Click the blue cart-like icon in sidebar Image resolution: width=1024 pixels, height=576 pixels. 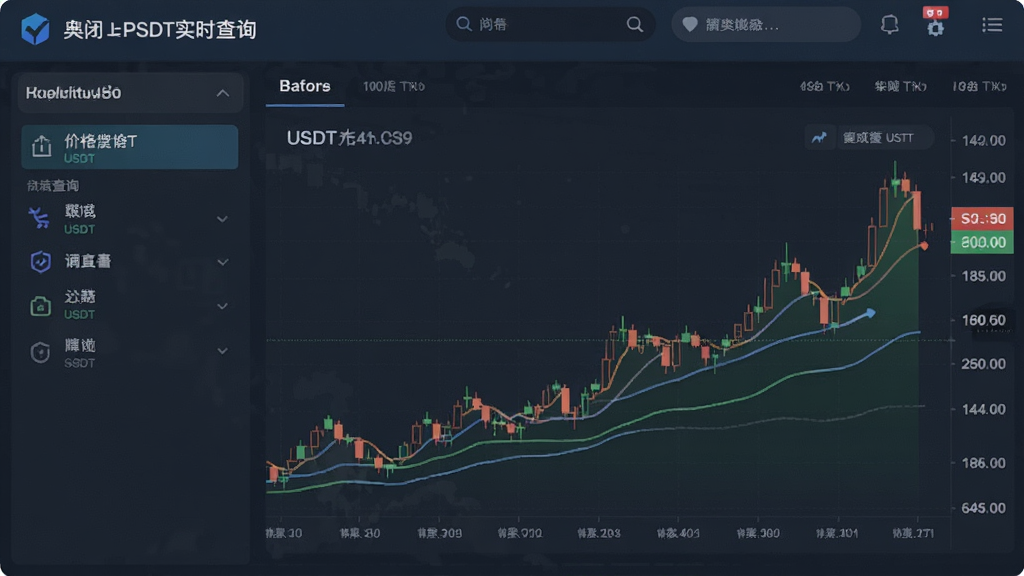coord(39,217)
